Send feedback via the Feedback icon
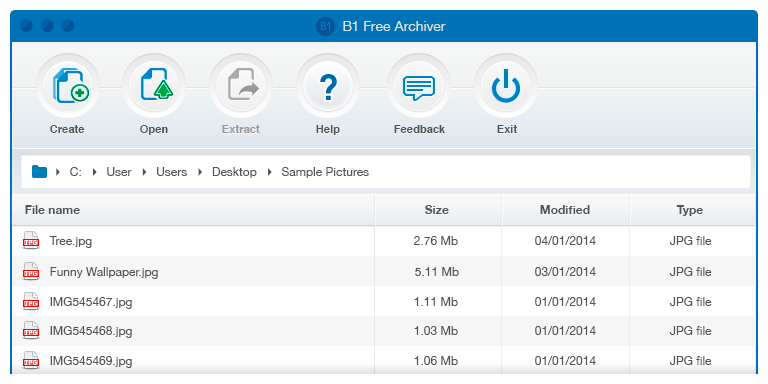This screenshot has width=768, height=384. [x=419, y=86]
